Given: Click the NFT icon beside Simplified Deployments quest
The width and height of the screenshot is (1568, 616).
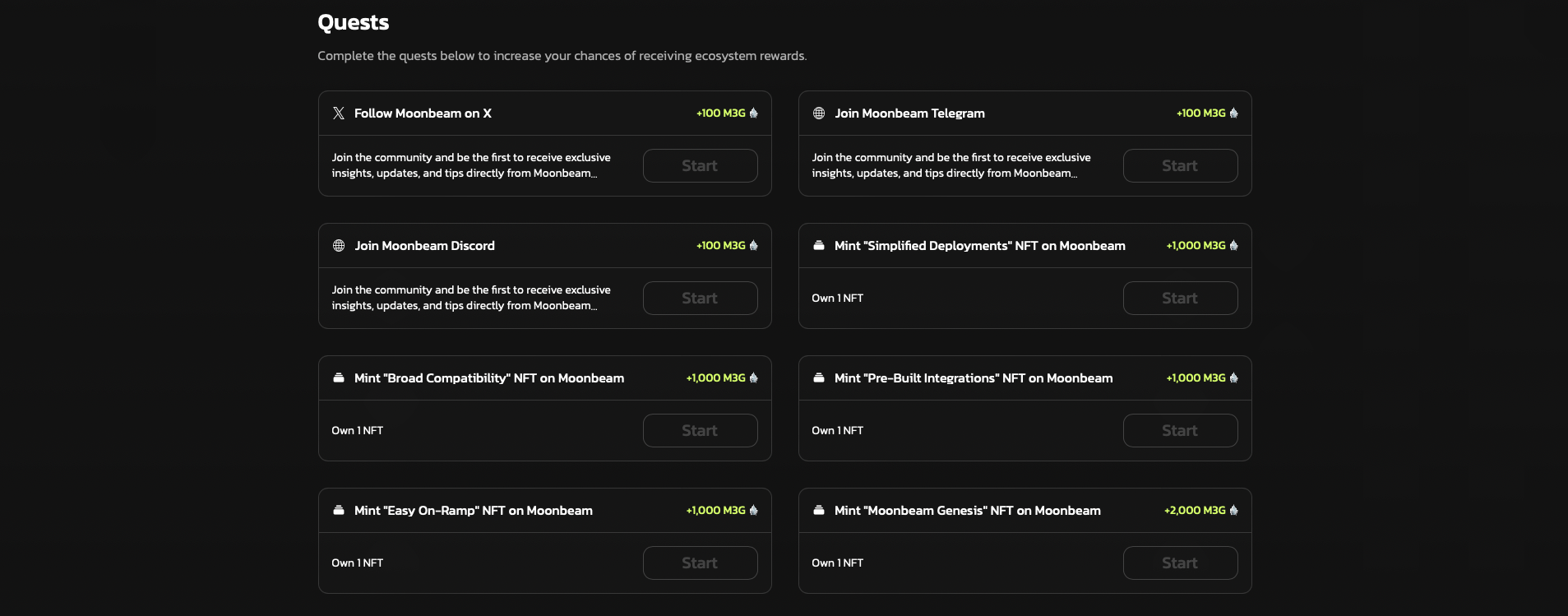Looking at the screenshot, I should click(x=819, y=245).
